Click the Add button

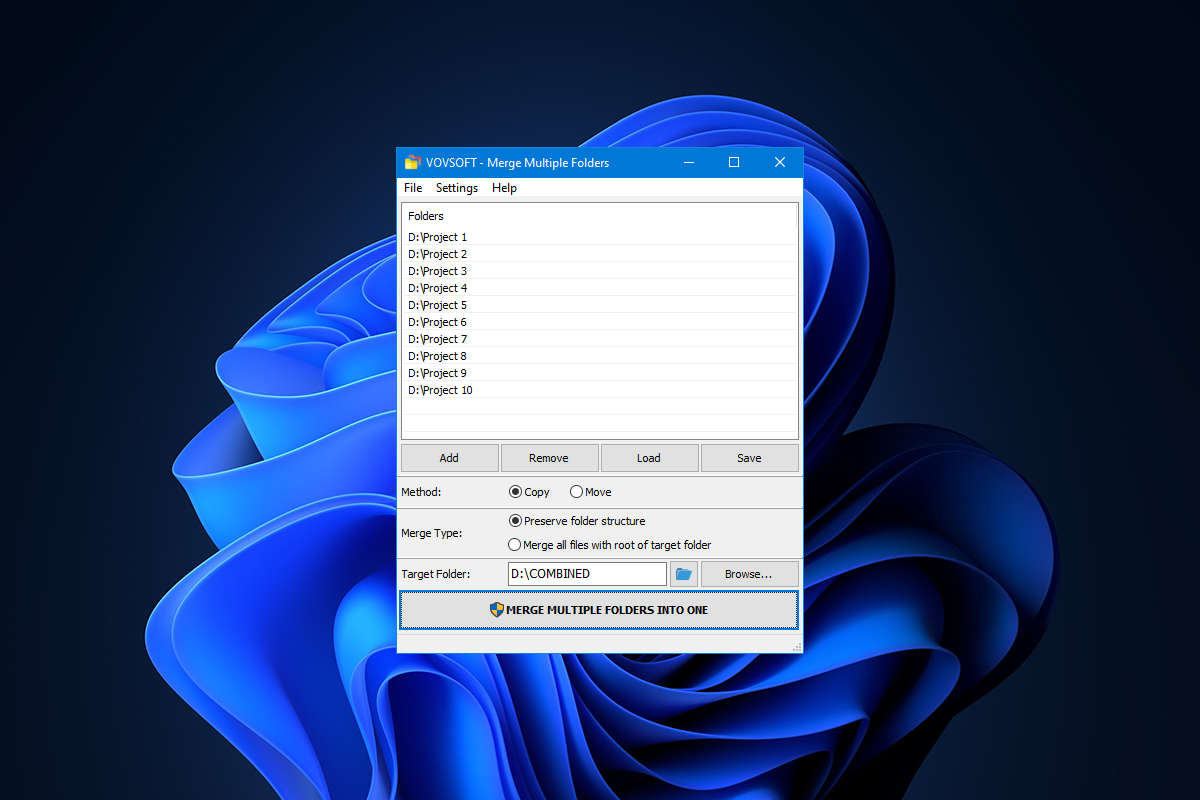tap(449, 457)
